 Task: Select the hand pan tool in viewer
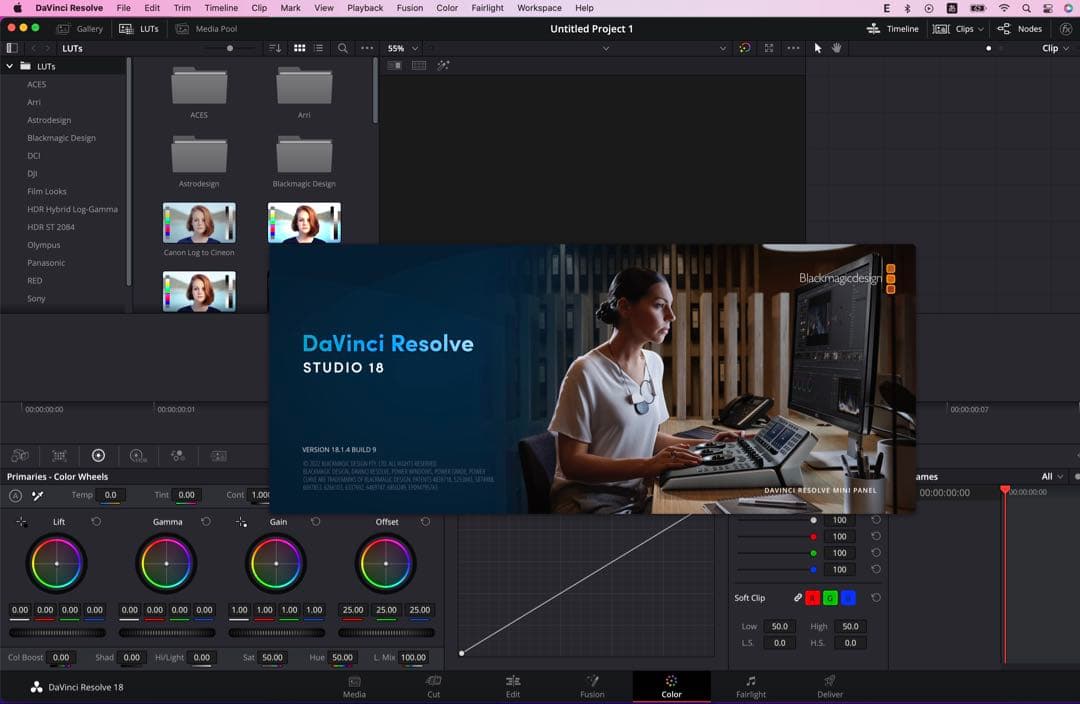tap(836, 48)
